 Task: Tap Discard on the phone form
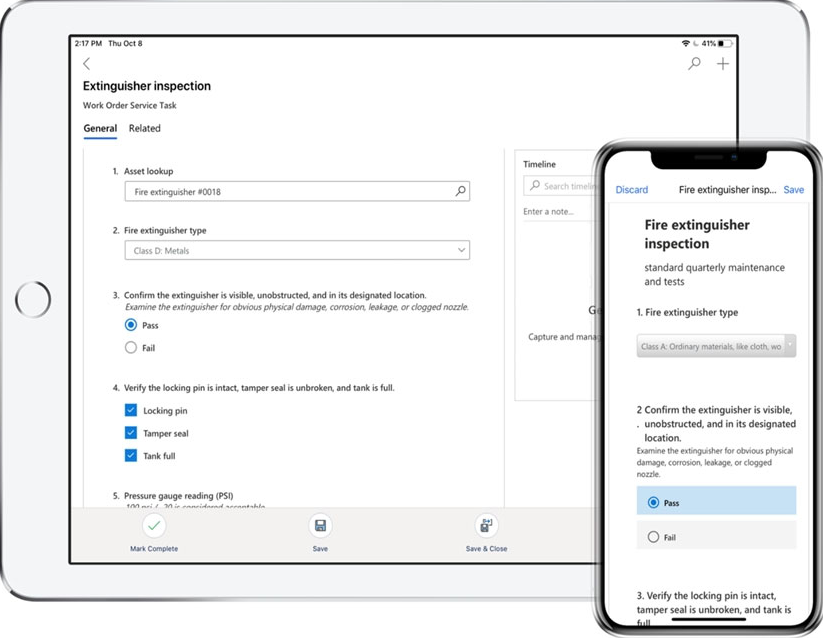click(631, 190)
